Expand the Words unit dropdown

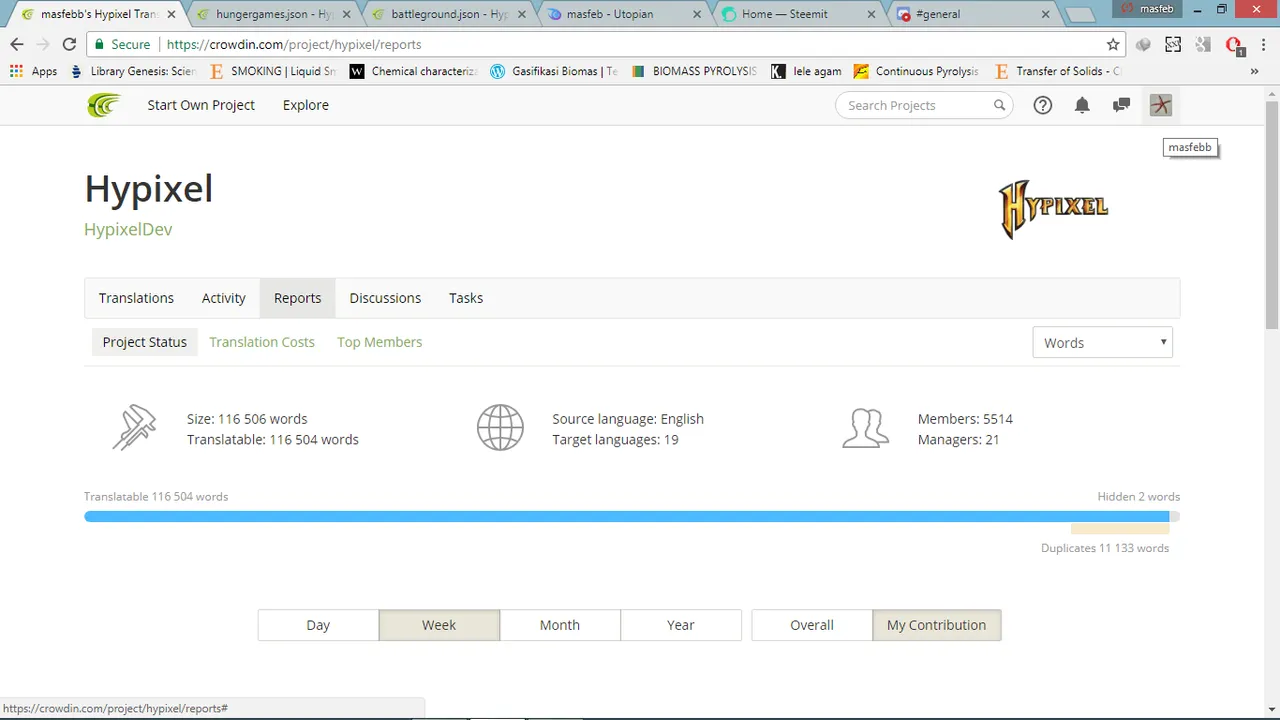1102,342
